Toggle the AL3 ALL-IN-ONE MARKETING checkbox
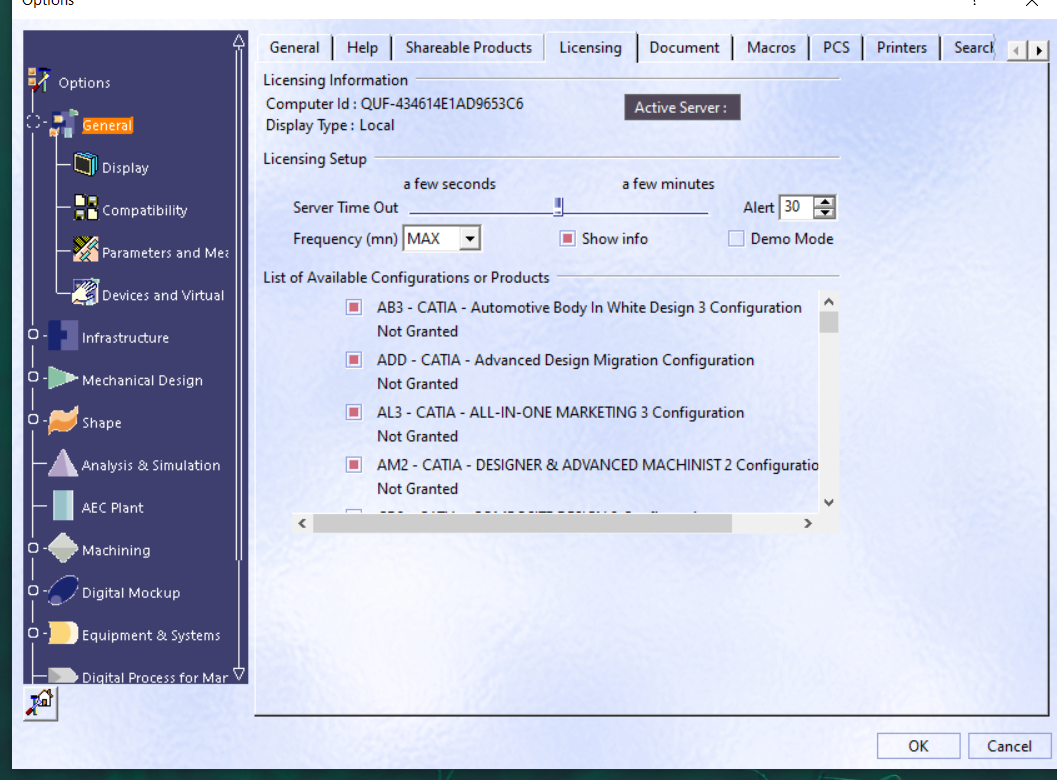The height and width of the screenshot is (780, 1057). [x=354, y=413]
